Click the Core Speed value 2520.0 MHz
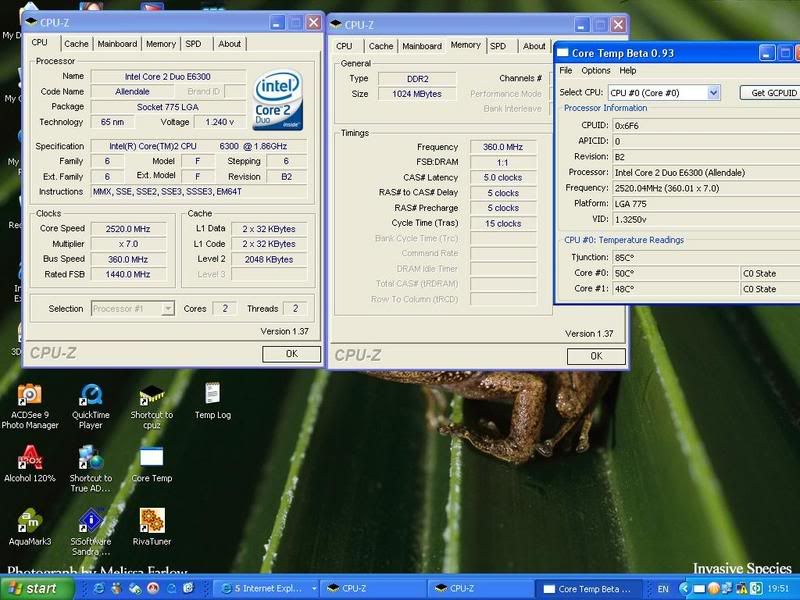 click(128, 229)
